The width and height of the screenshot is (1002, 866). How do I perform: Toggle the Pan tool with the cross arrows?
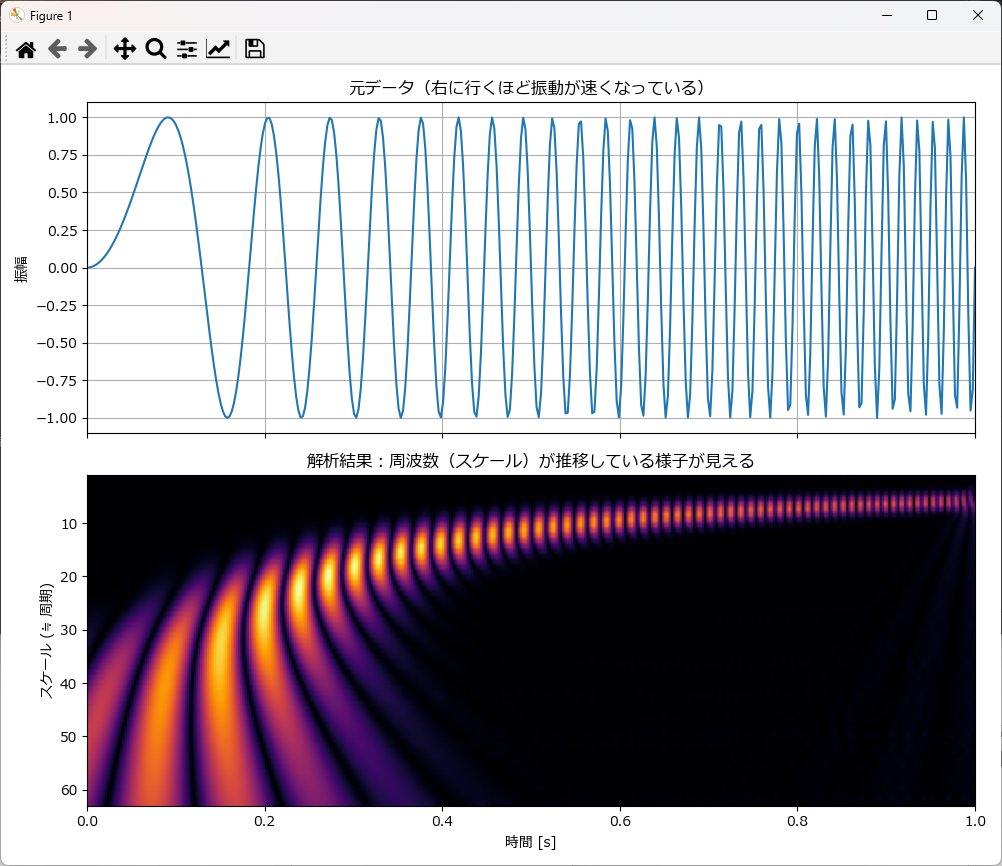124,49
